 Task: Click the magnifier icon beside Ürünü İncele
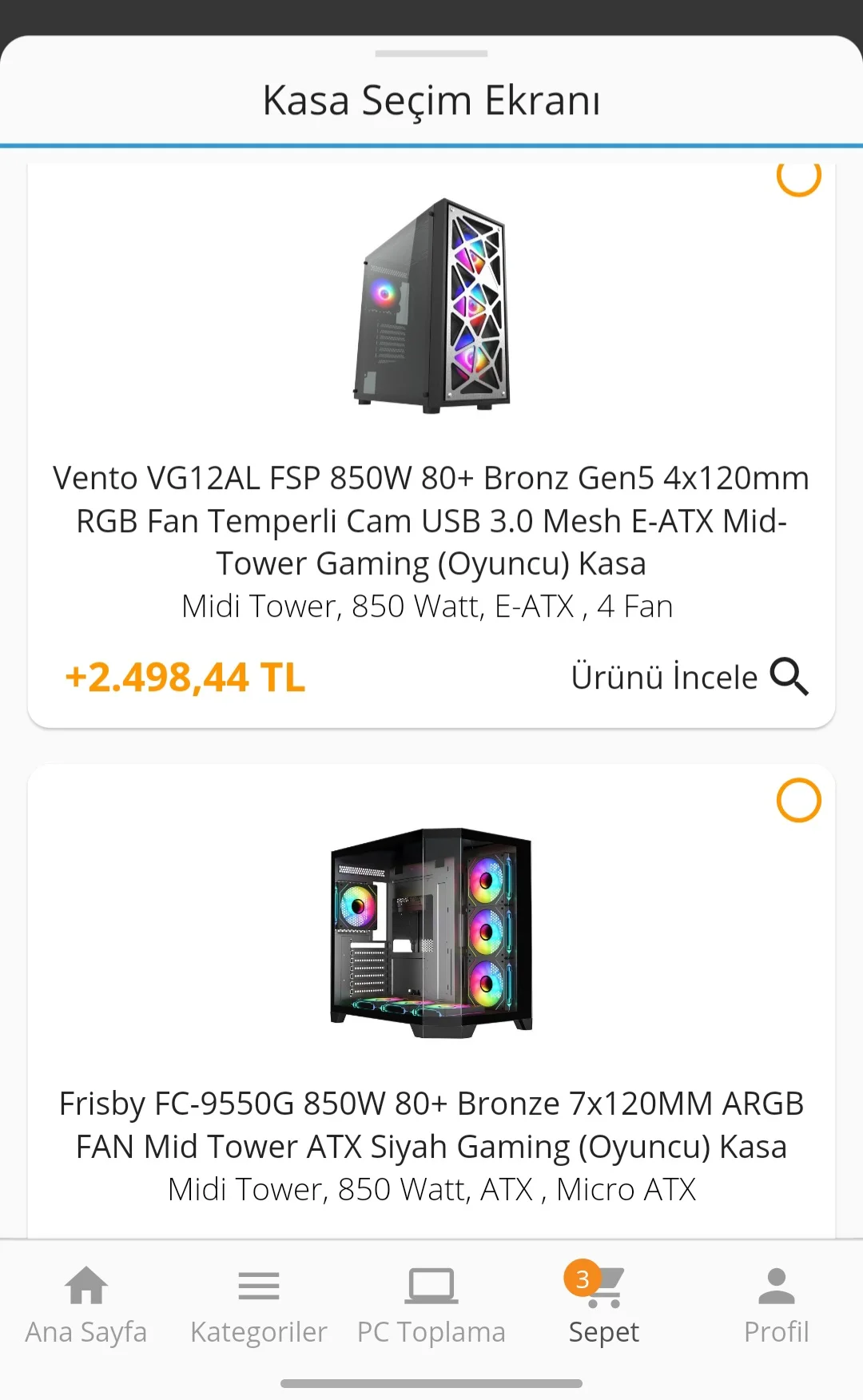tap(789, 677)
